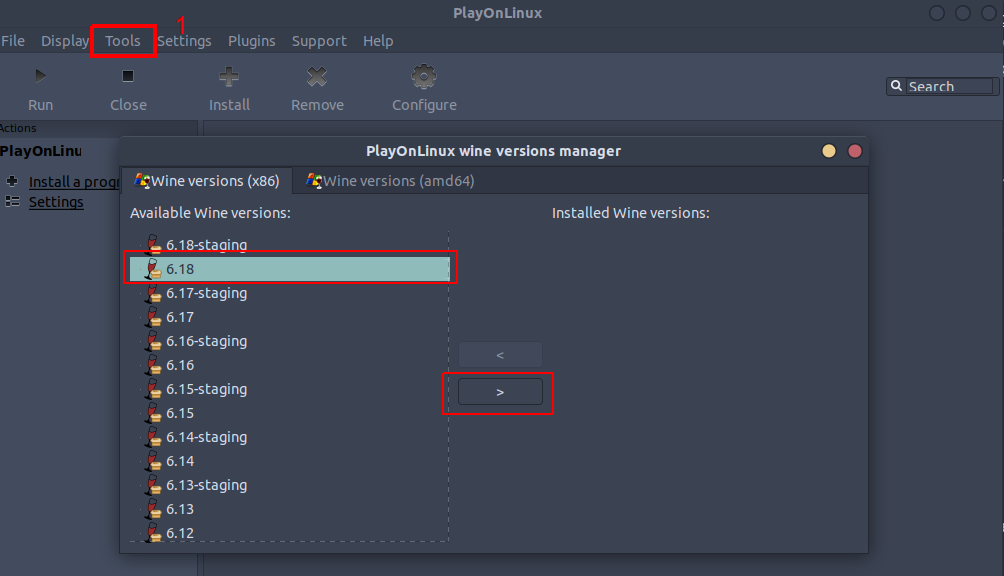Close the wine versions manager dialog

pyautogui.click(x=855, y=151)
